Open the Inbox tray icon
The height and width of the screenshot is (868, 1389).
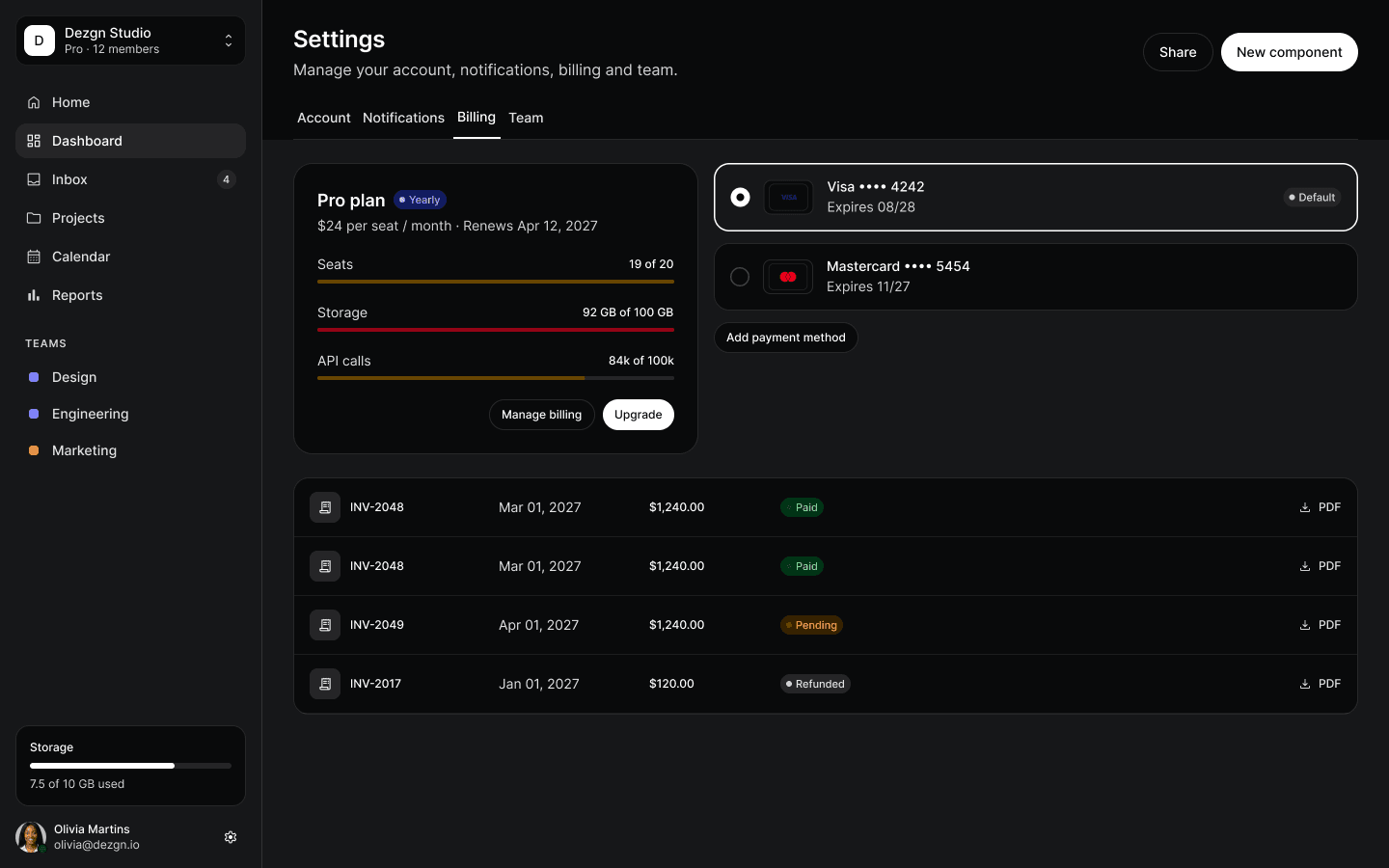(x=34, y=179)
